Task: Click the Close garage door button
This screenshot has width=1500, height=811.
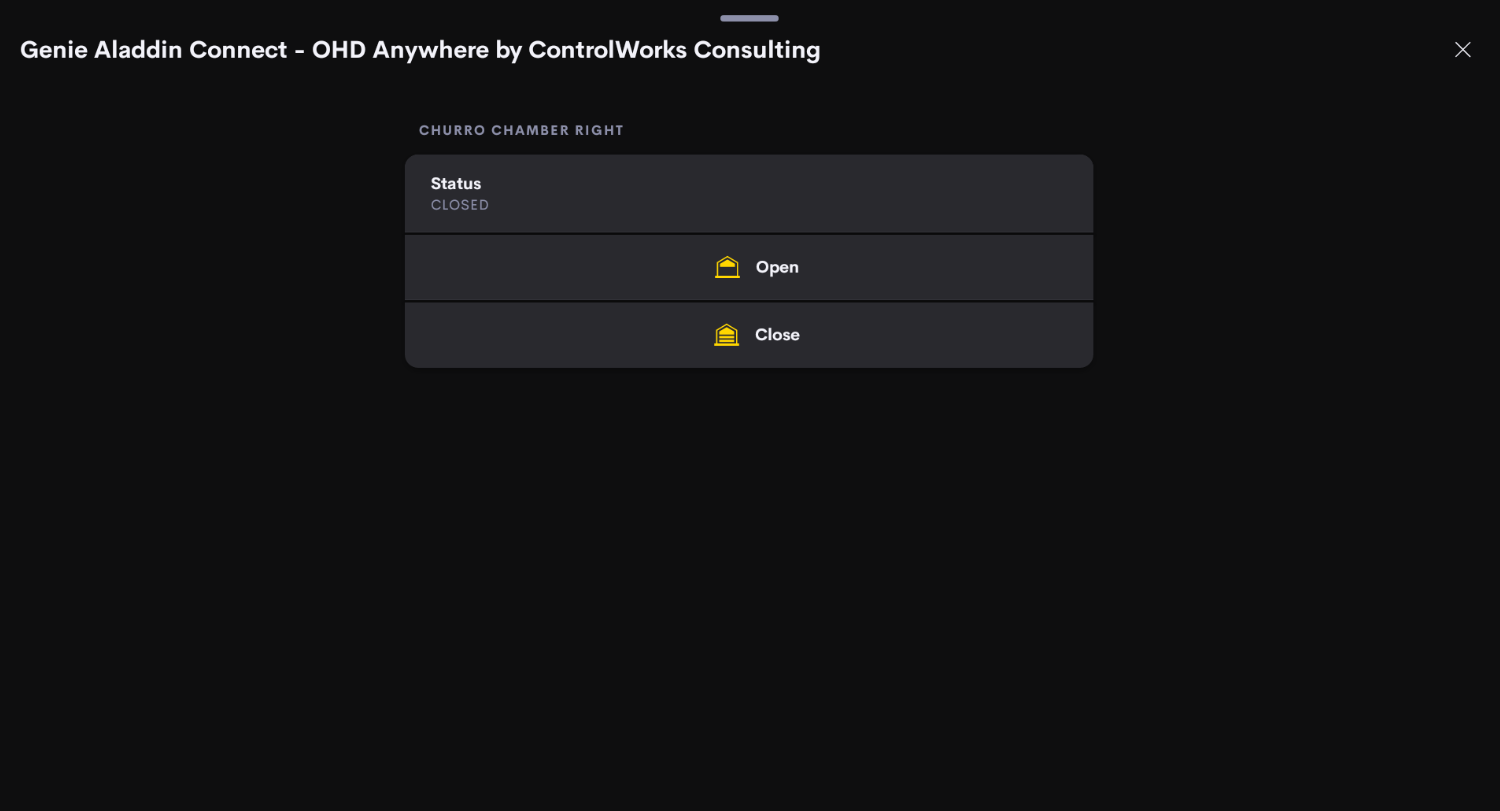Action: (x=749, y=335)
